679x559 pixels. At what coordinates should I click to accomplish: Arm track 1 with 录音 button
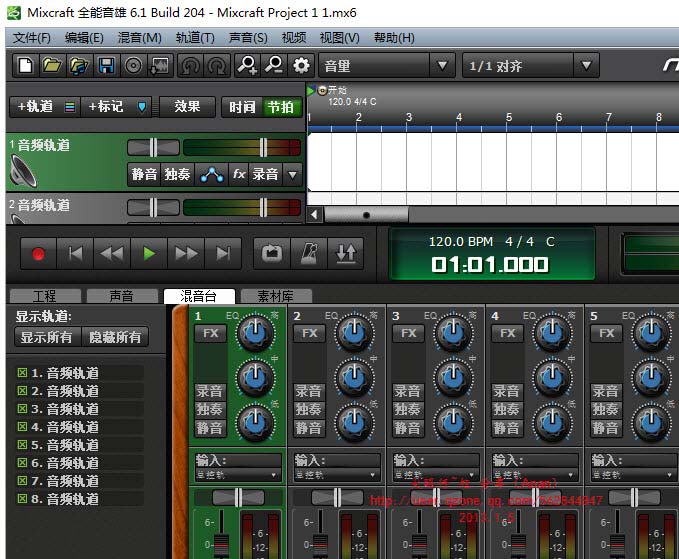pyautogui.click(x=265, y=174)
